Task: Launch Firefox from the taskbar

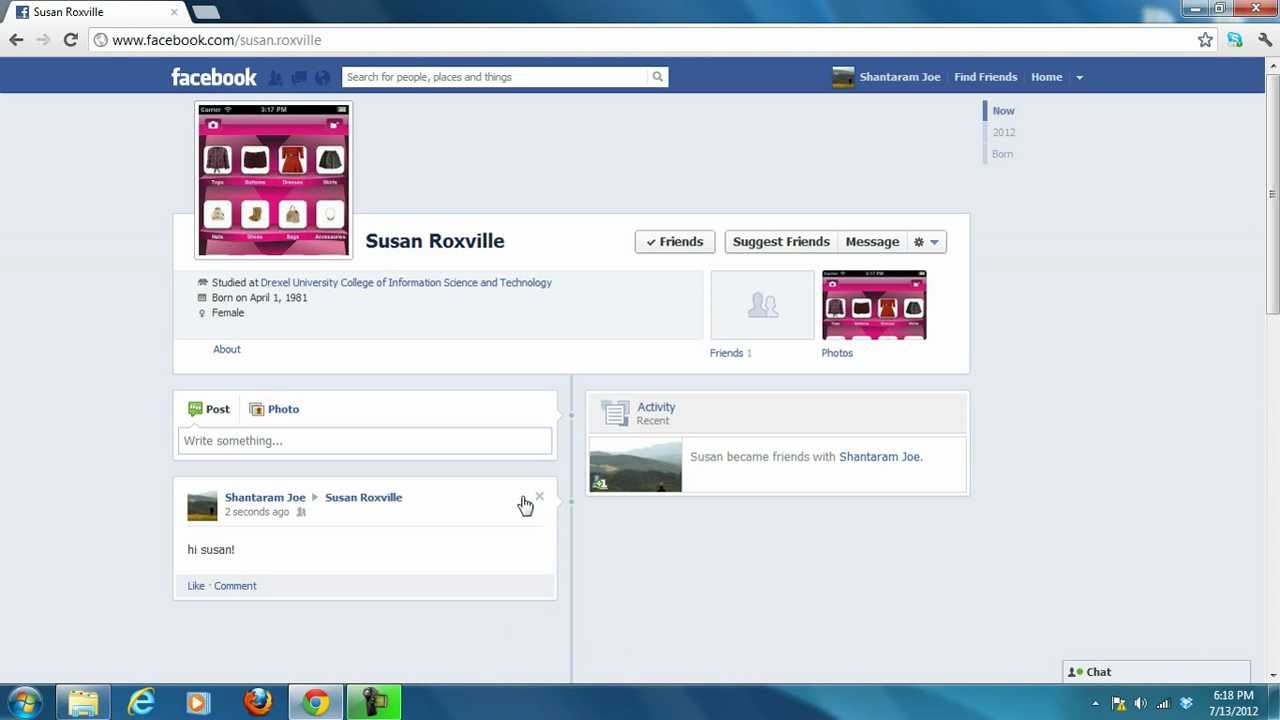Action: tap(257, 703)
